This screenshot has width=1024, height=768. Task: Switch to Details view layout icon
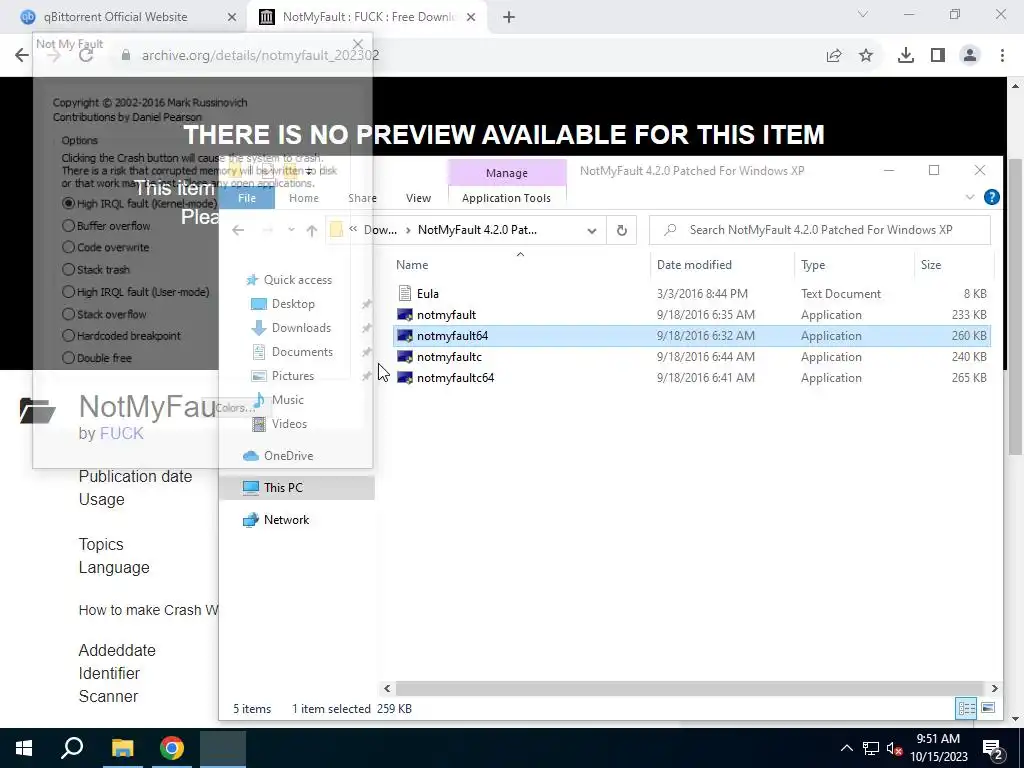(967, 708)
